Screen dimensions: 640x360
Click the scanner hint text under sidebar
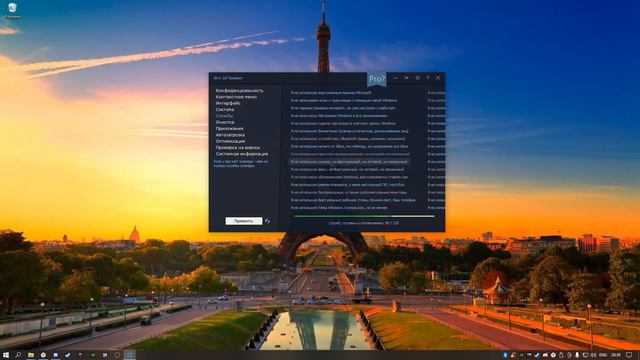241,163
